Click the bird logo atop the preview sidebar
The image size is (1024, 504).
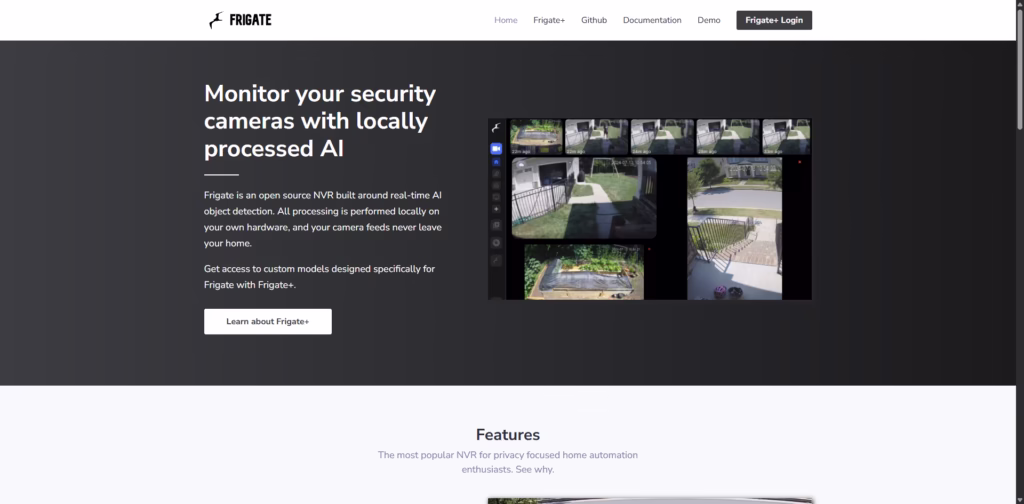(496, 129)
